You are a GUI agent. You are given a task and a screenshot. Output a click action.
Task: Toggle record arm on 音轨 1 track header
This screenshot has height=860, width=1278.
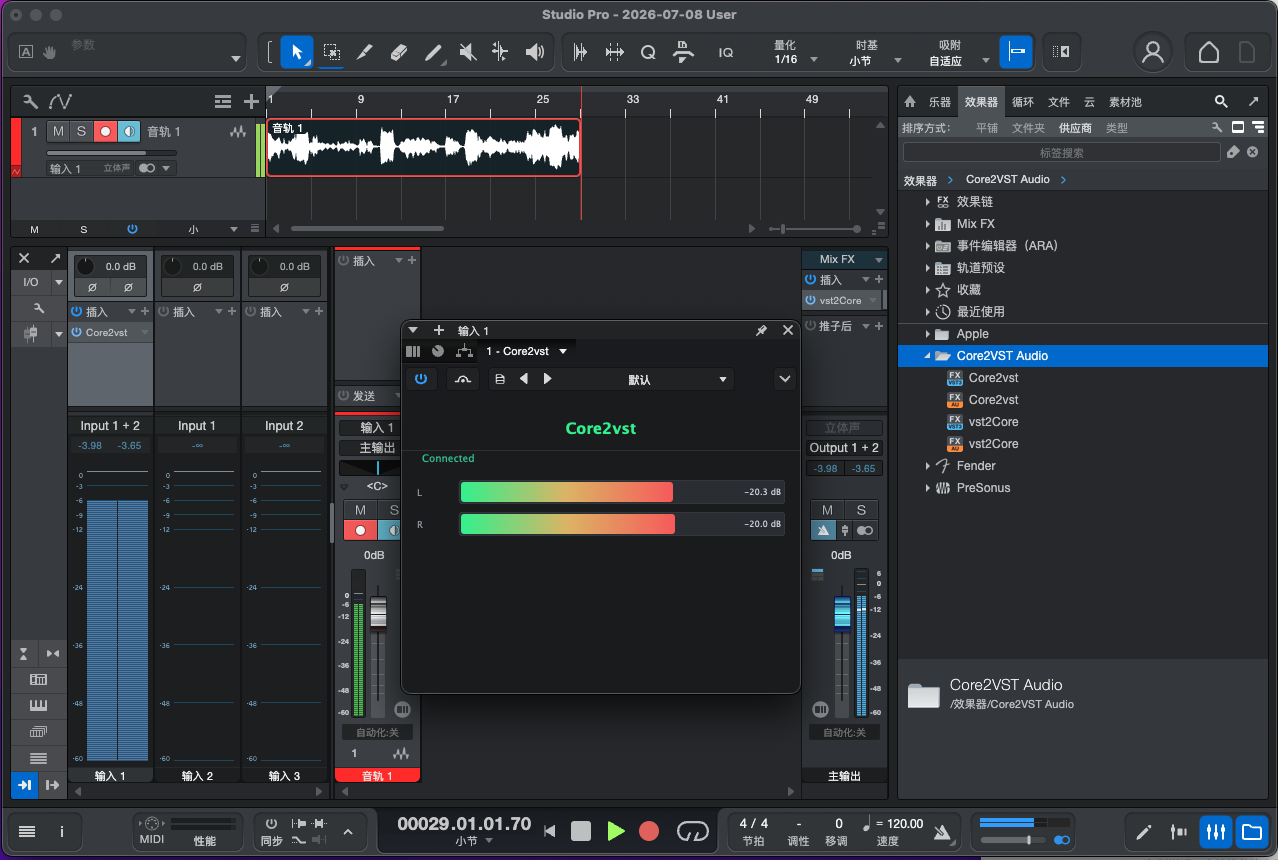[105, 132]
